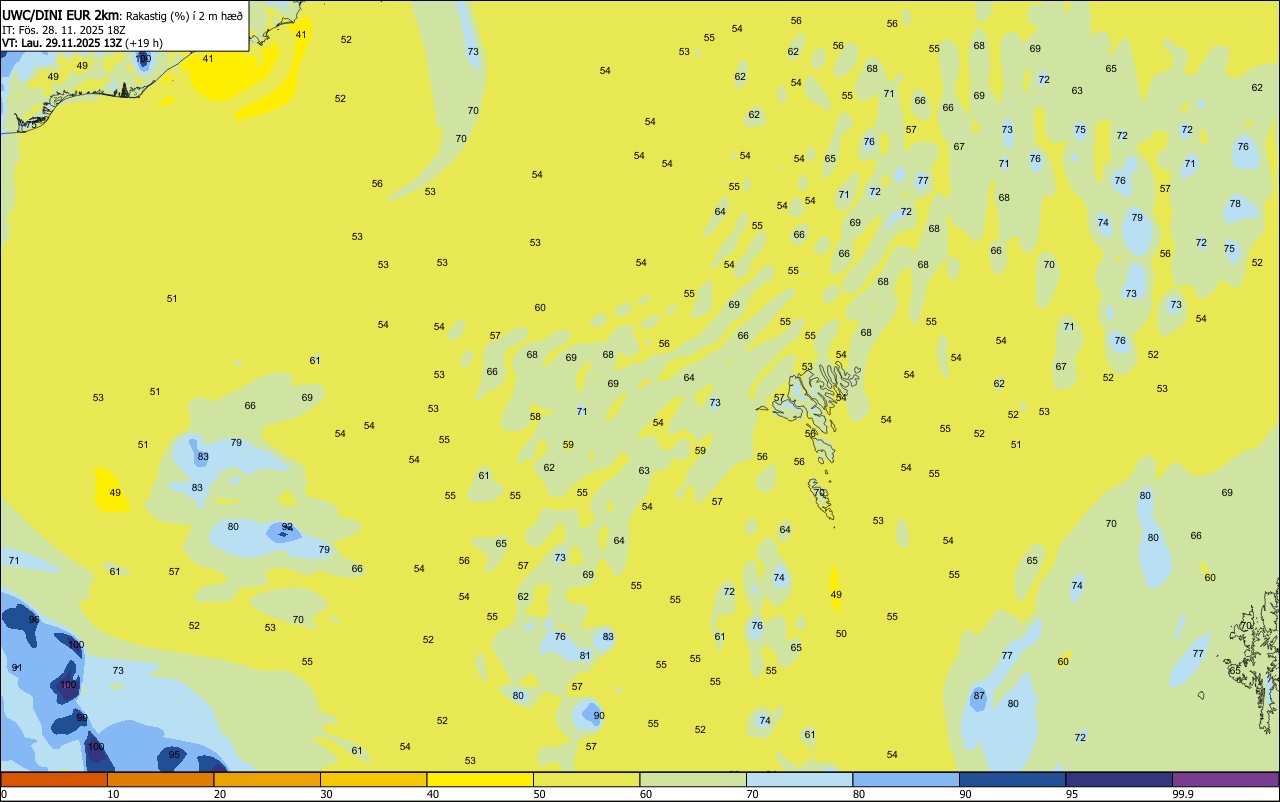The image size is (1280, 802).
Task: Click the legend tick label '10'
Action: point(113,794)
